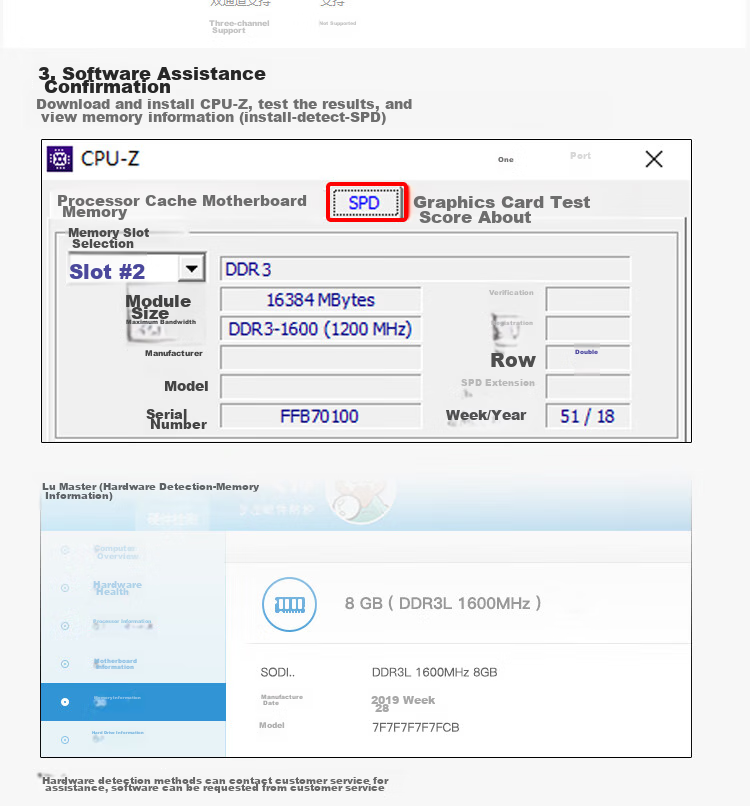
Task: Click the DDR3 memory type field
Action: click(425, 269)
